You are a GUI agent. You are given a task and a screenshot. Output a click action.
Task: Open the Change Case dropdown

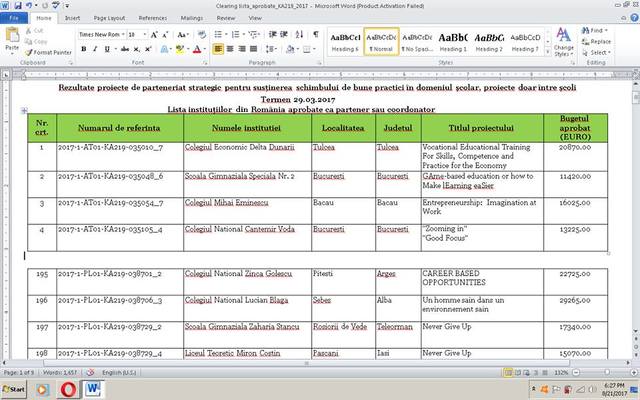pos(183,35)
